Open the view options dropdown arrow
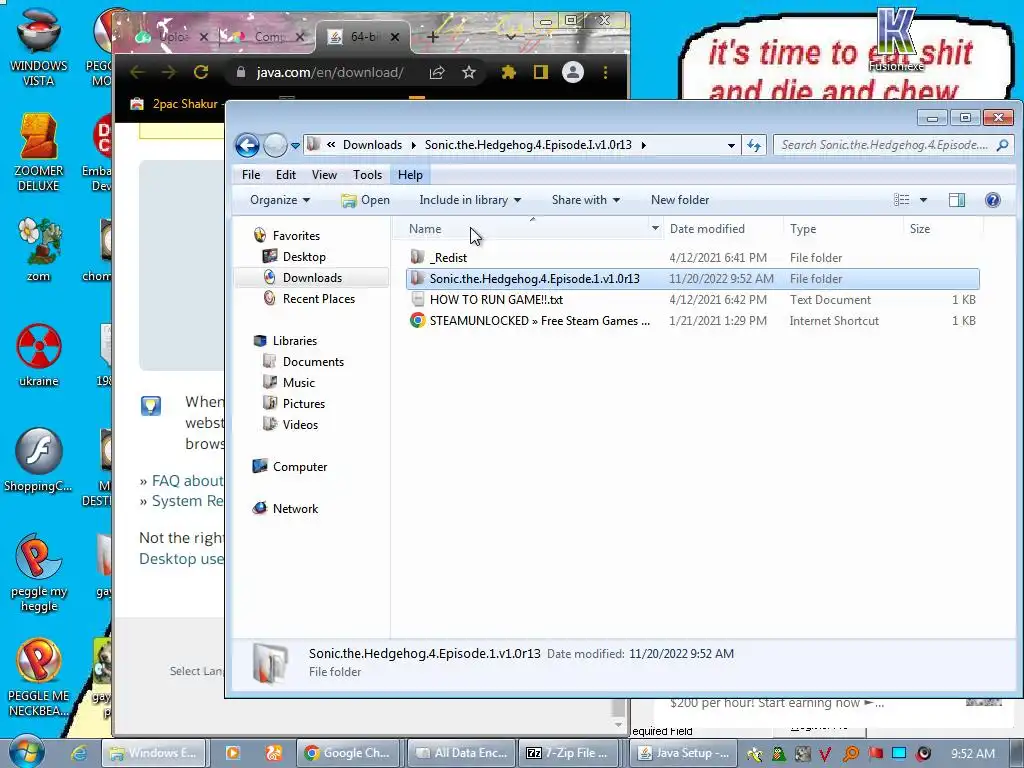This screenshot has width=1024, height=768. [x=923, y=200]
